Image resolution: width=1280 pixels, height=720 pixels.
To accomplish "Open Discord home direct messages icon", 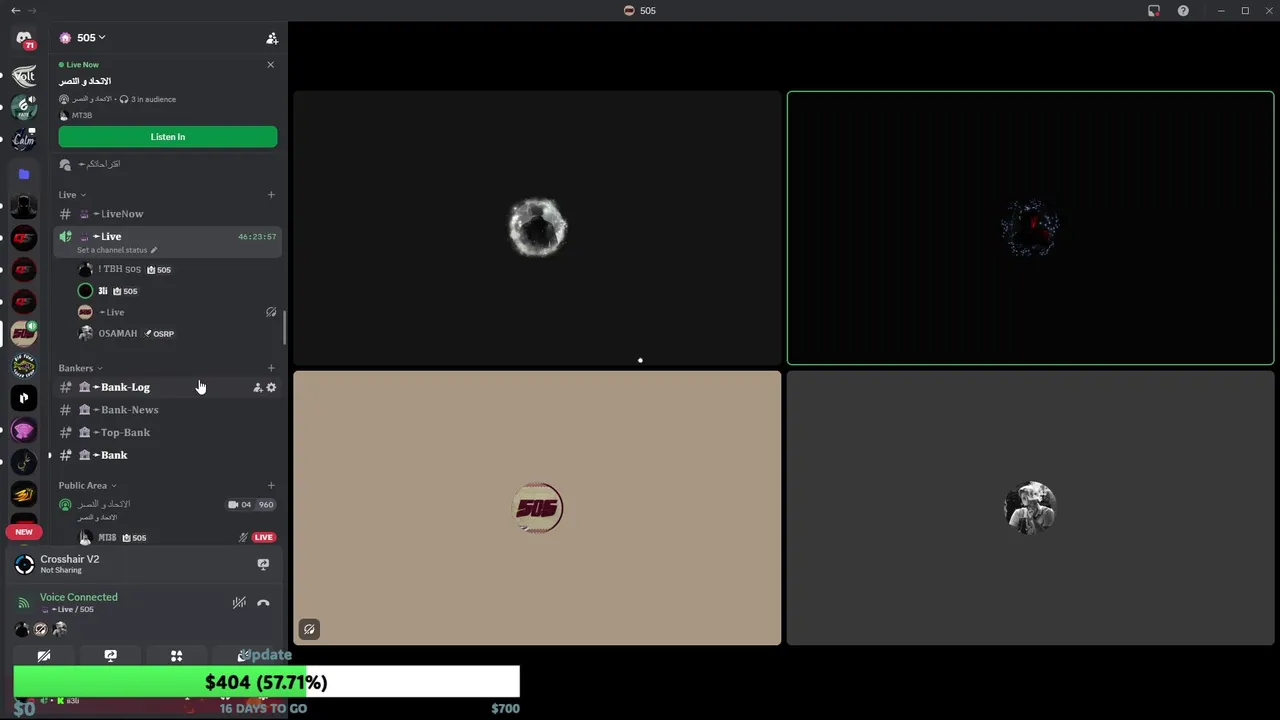I will 24,40.
